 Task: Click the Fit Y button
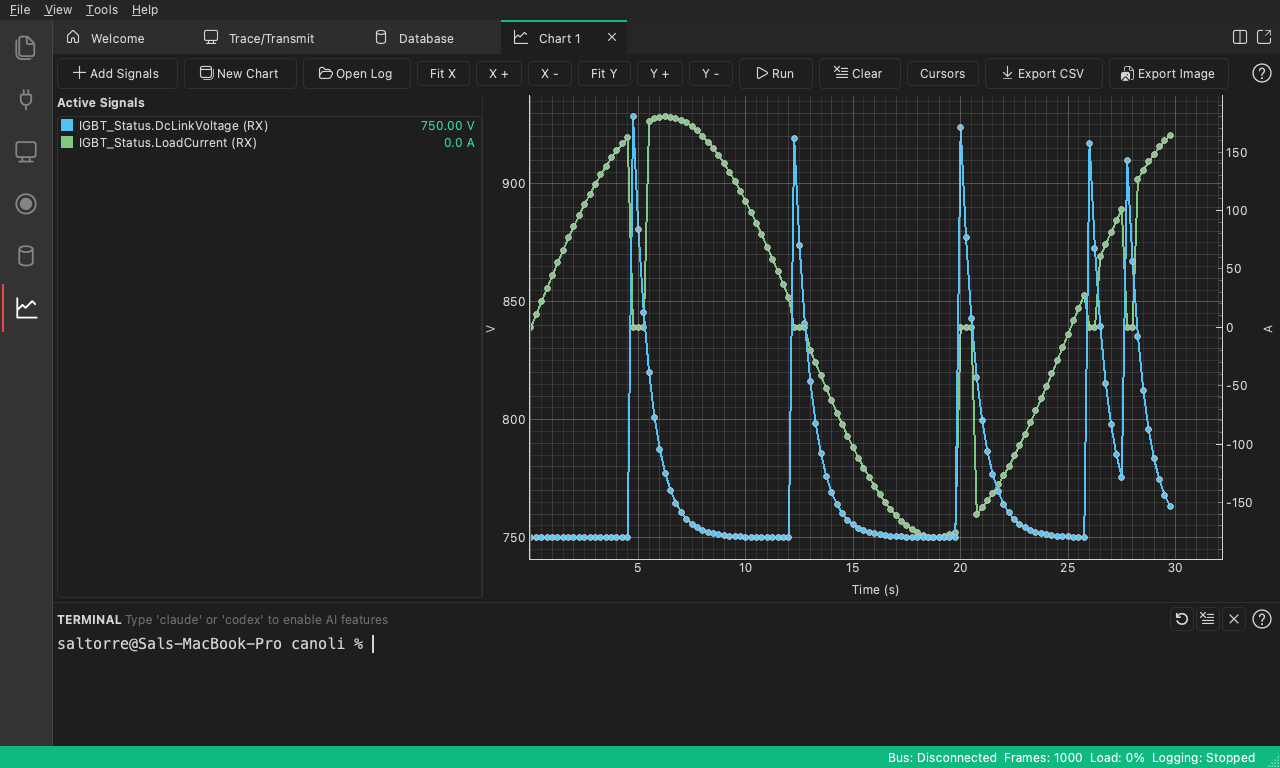[x=604, y=73]
